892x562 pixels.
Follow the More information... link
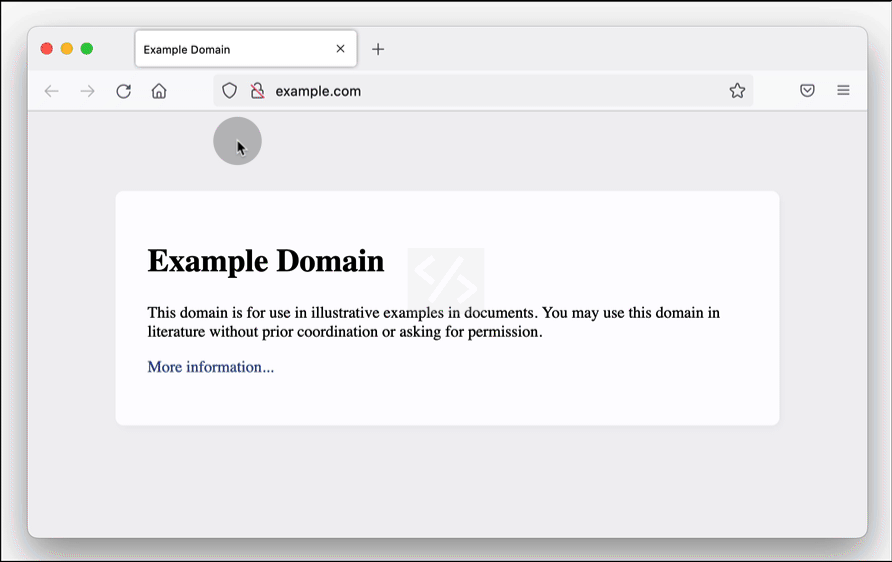[x=210, y=367]
